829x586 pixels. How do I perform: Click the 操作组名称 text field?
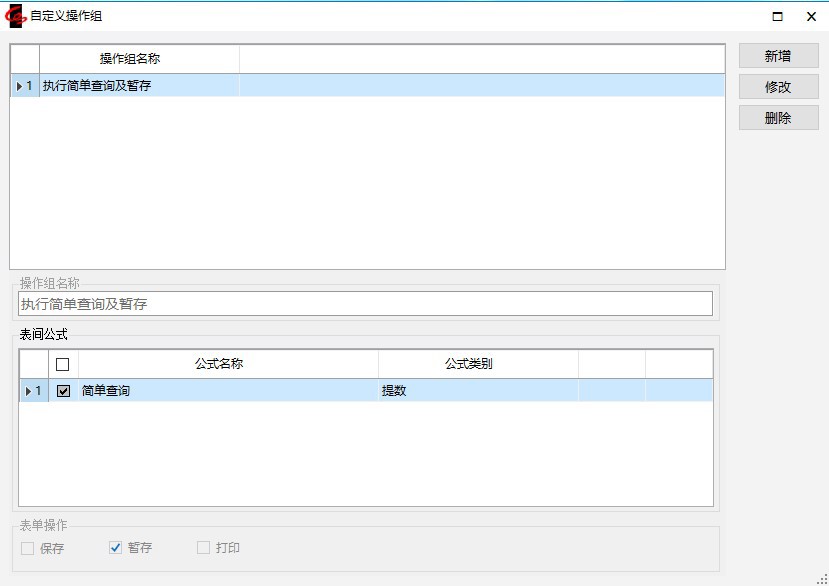(365, 304)
